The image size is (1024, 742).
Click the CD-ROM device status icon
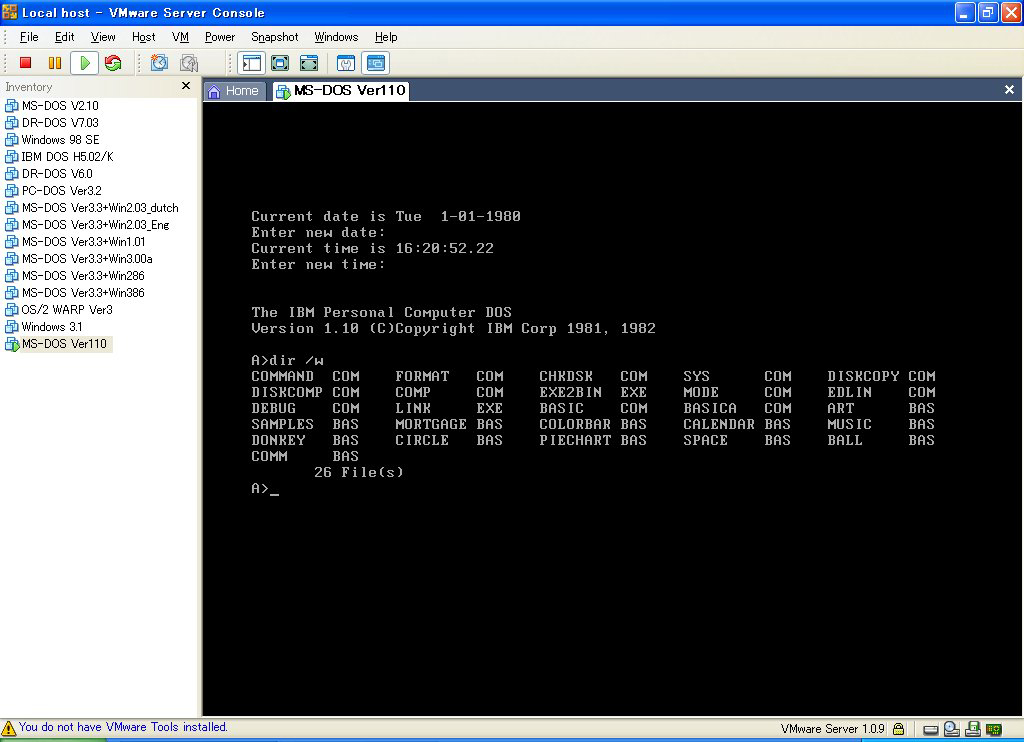[x=952, y=729]
